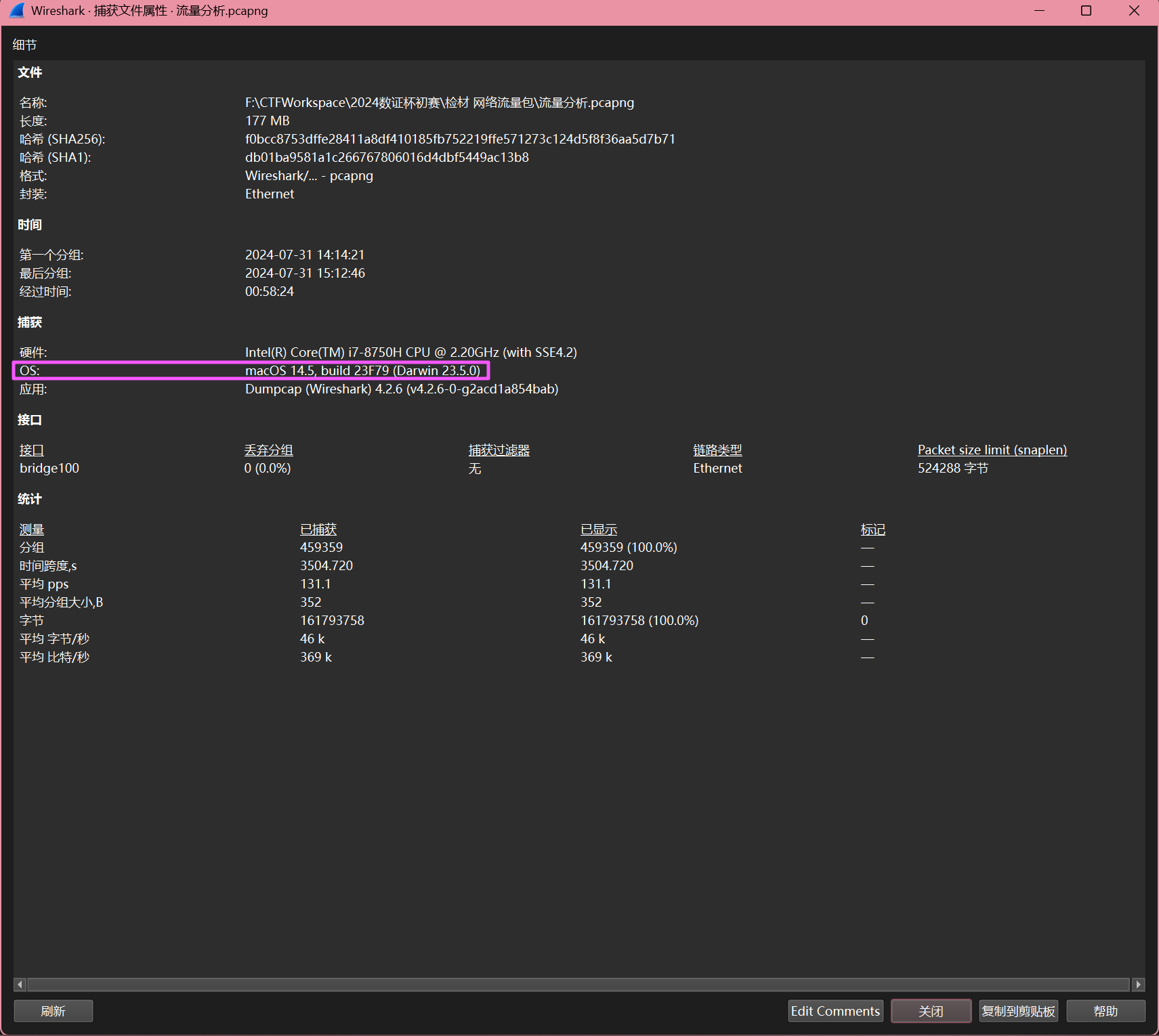
Task: Click the 细节 details label
Action: [24, 45]
